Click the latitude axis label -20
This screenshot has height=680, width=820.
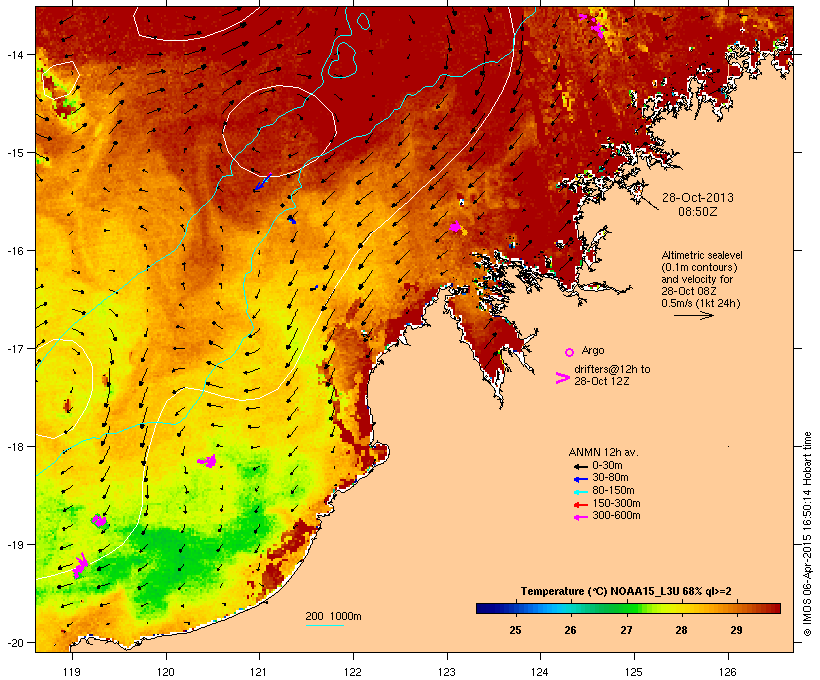[x=14, y=642]
